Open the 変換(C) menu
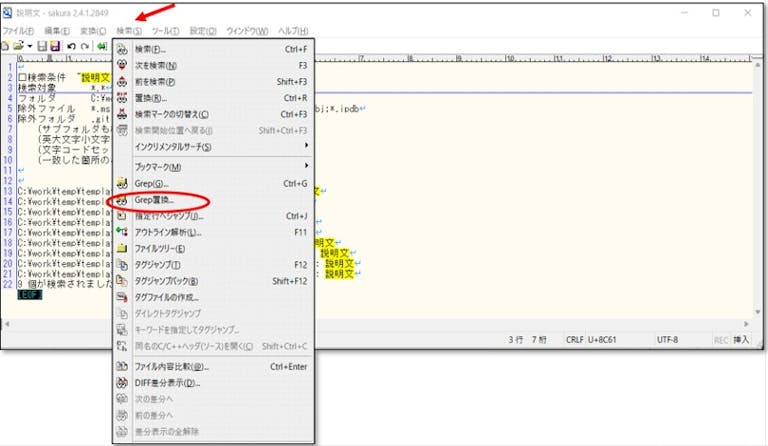Viewport: 768px width, 446px height. click(93, 31)
